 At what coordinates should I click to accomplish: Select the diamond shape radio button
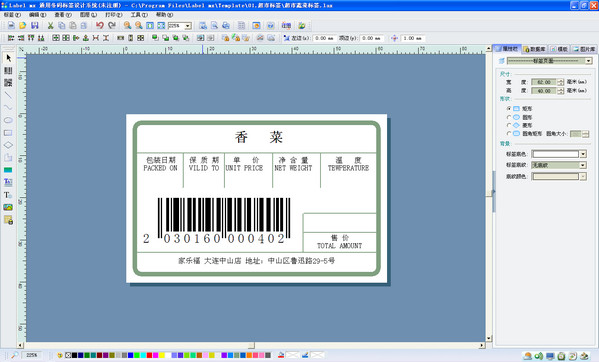(x=509, y=125)
